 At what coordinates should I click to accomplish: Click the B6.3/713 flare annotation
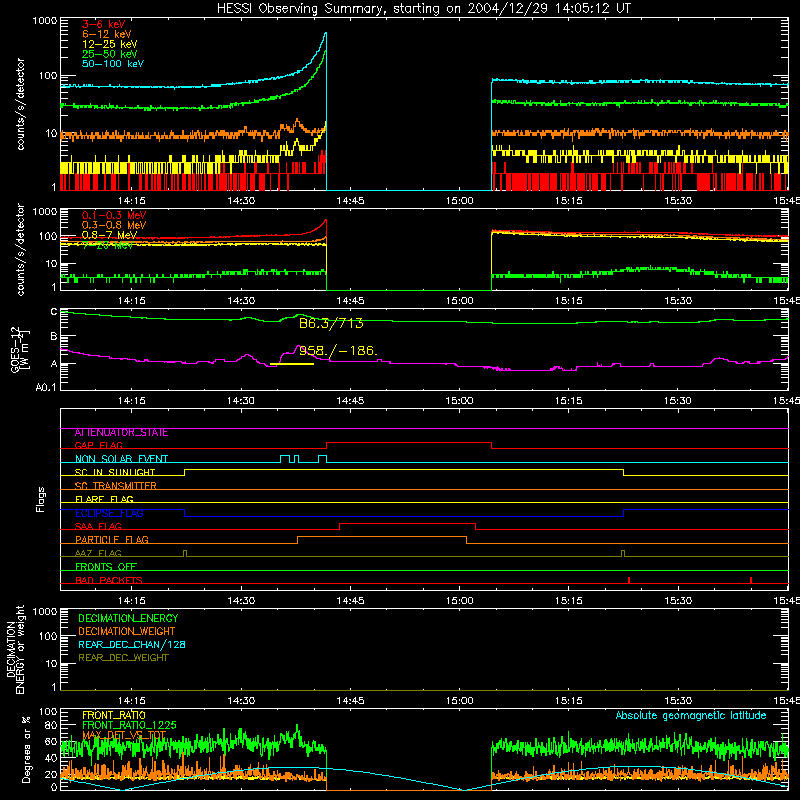pos(331,323)
